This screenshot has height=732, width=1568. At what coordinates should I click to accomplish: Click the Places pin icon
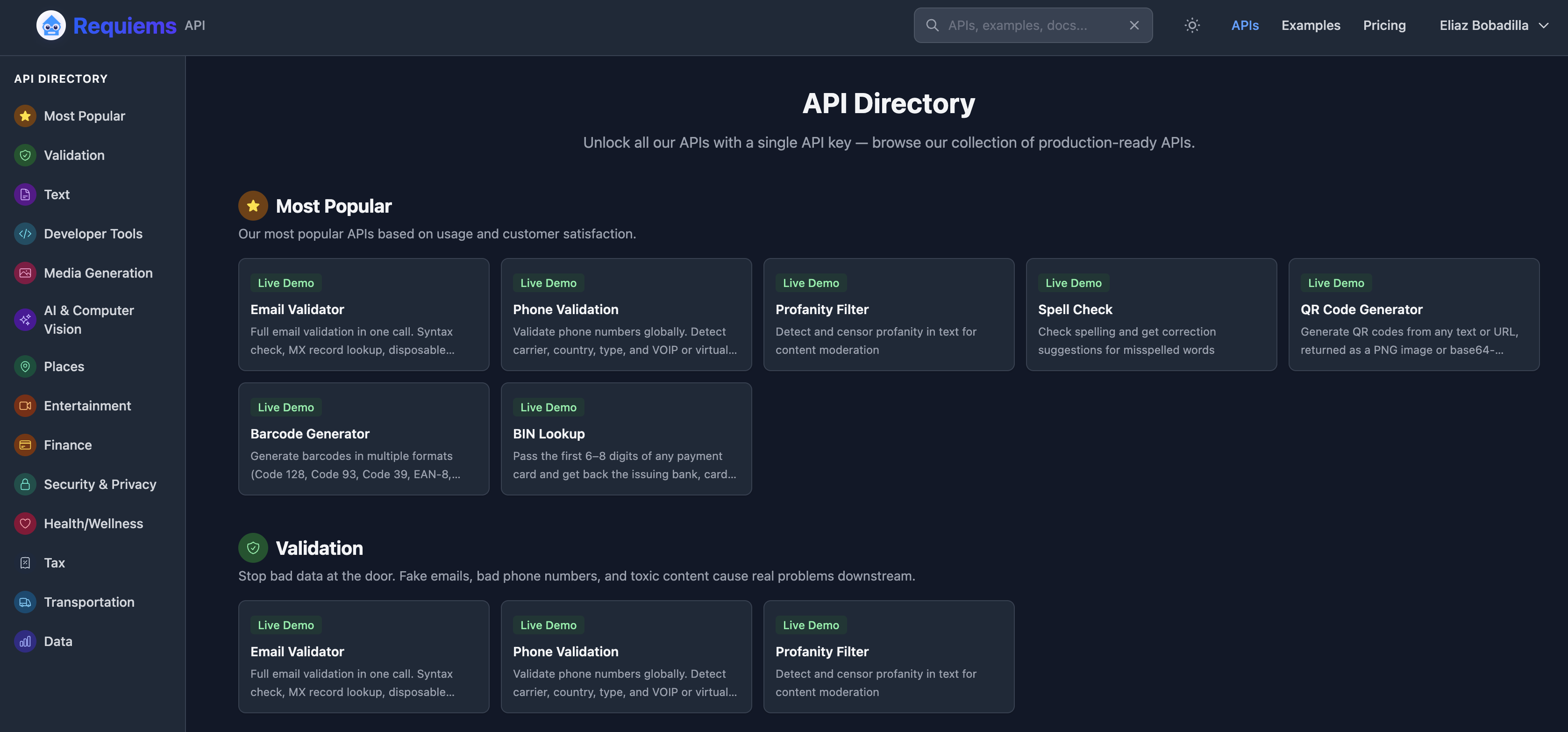25,366
